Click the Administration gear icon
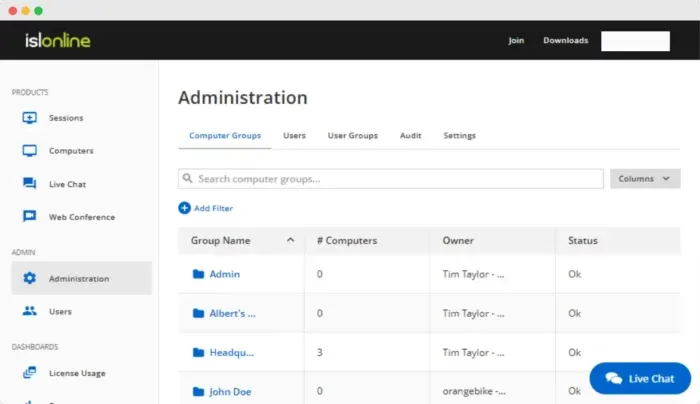The height and width of the screenshot is (404, 700). 30,279
